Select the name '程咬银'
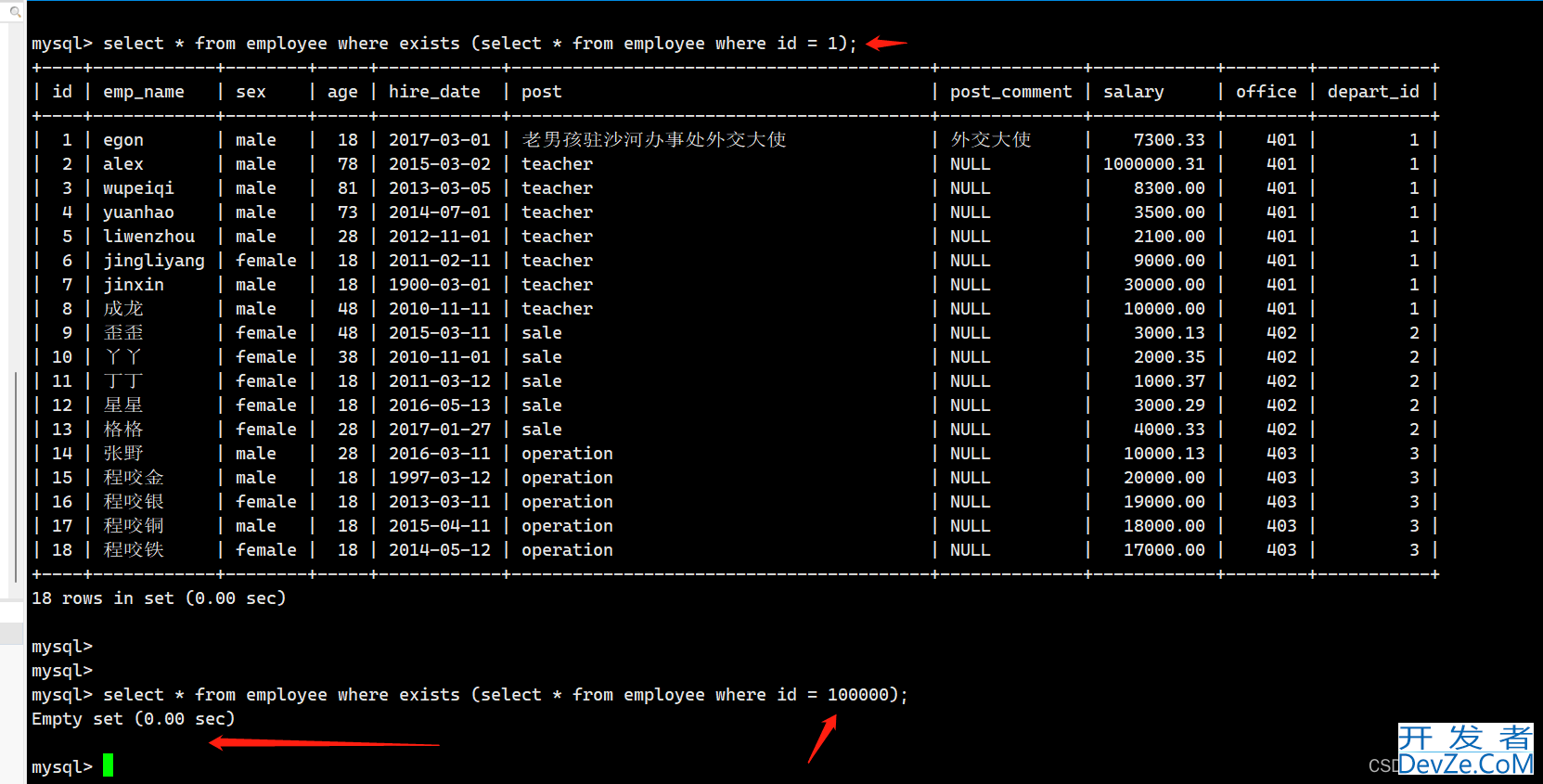The height and width of the screenshot is (784, 1543). coord(134,502)
